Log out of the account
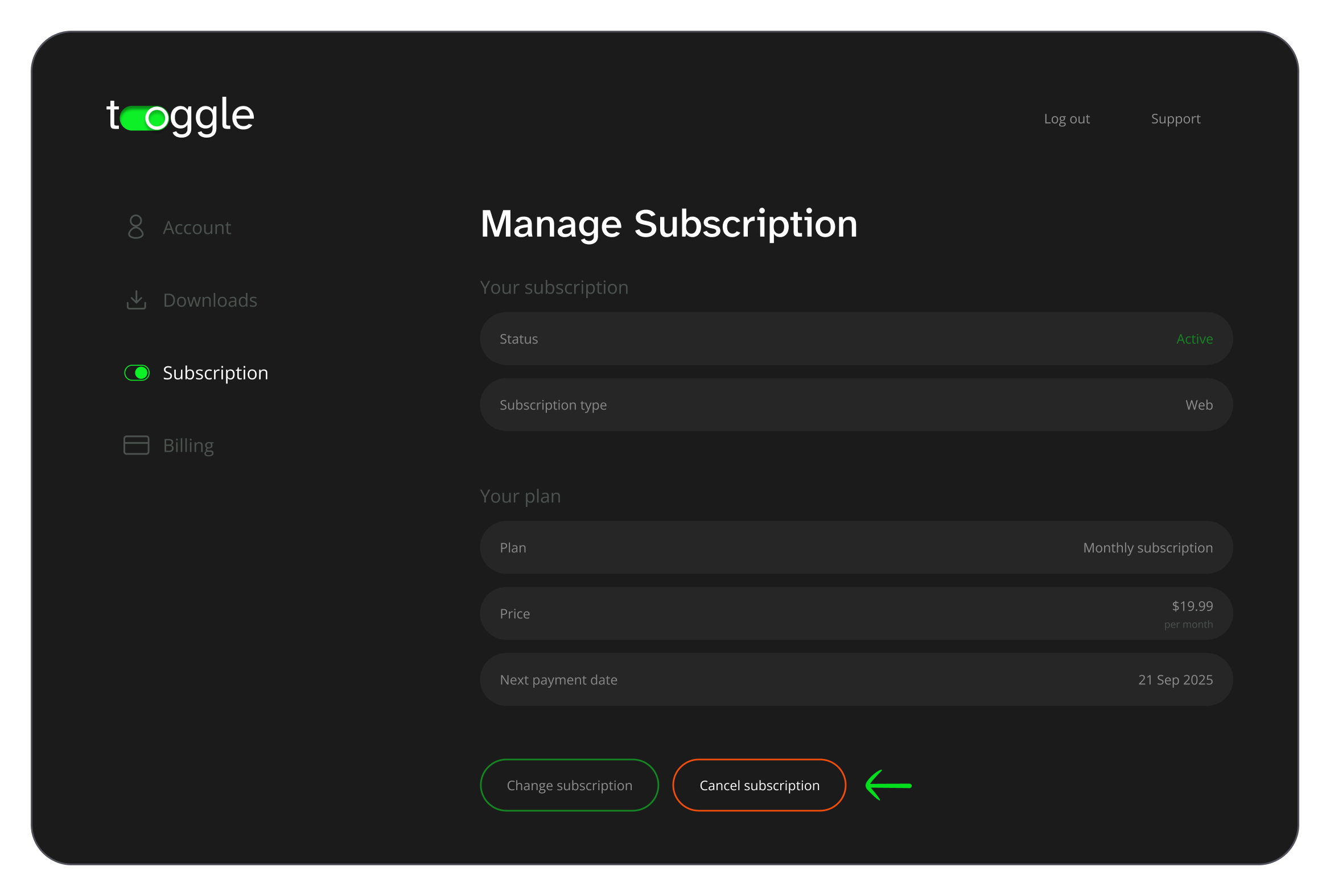This screenshot has height=896, width=1330. coord(1067,119)
